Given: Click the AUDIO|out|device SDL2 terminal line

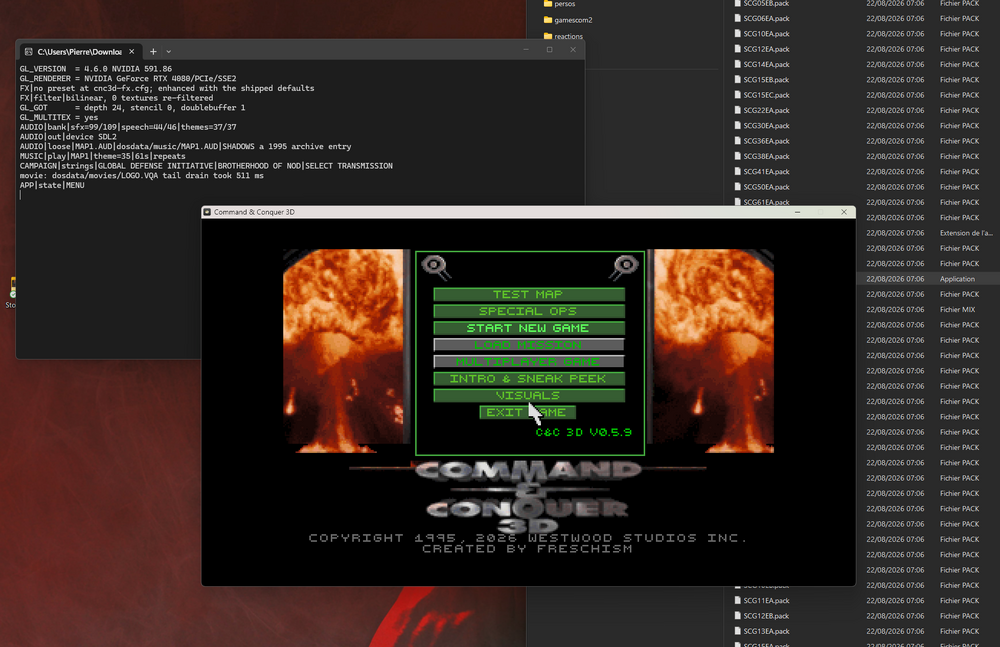Looking at the screenshot, I should [68, 137].
